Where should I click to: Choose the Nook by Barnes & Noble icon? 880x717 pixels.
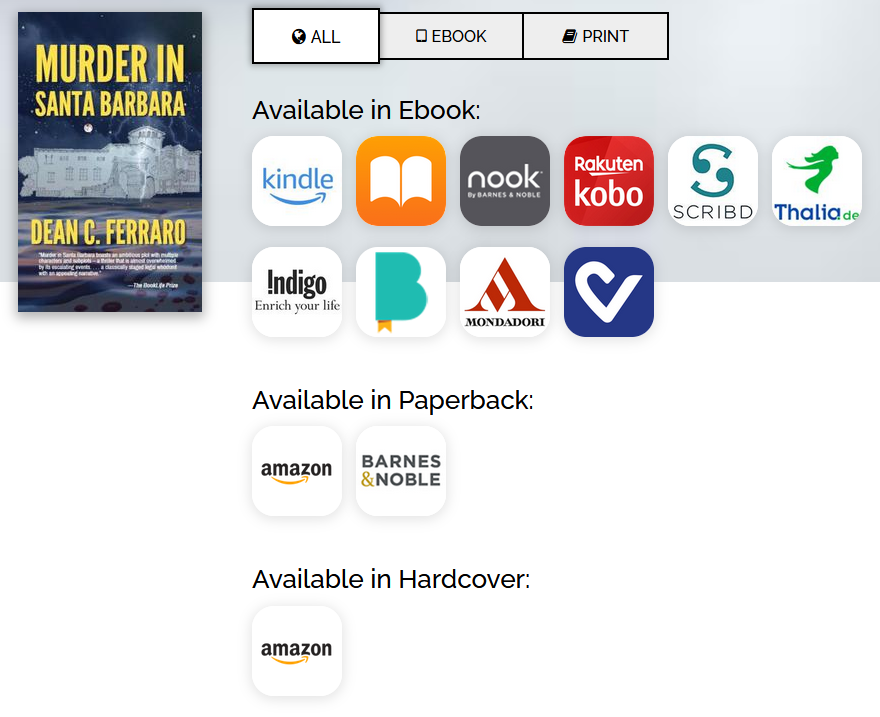tap(505, 181)
